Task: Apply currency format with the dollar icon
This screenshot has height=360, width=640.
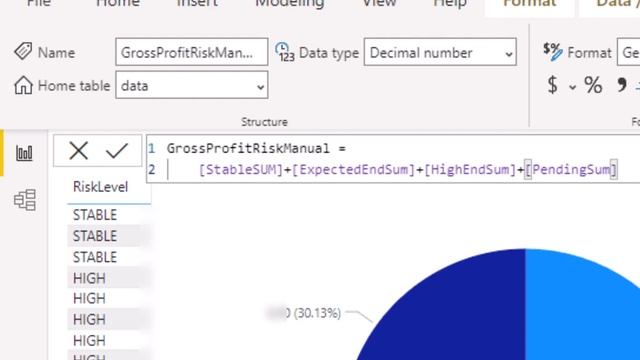Action: 552,85
